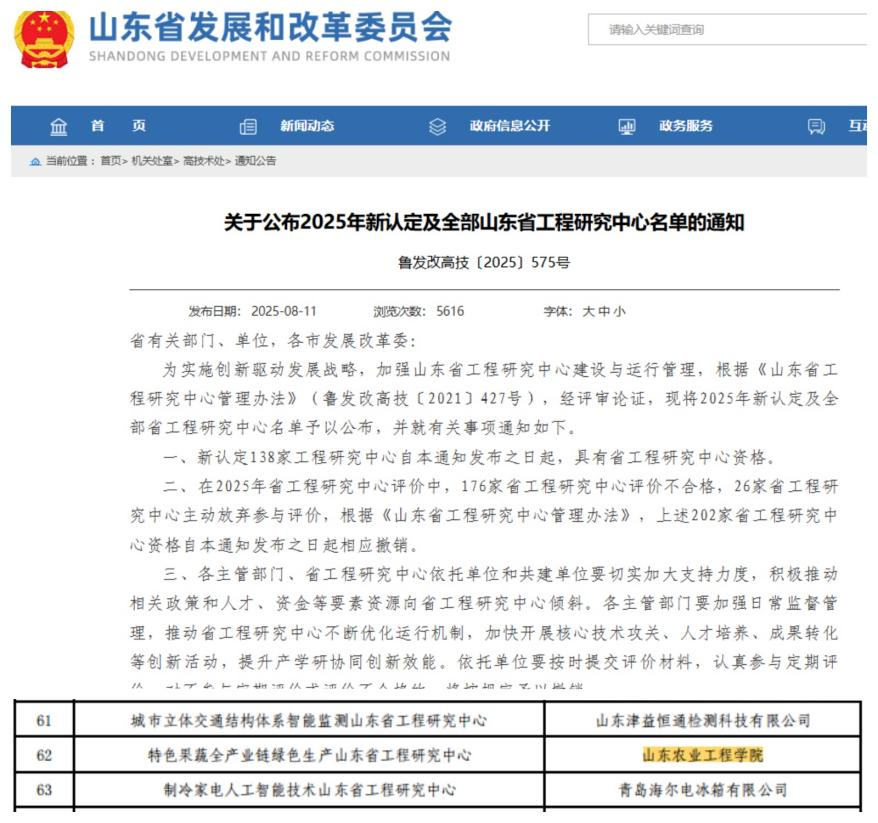Open the 首页 navigation menu item

[118, 126]
